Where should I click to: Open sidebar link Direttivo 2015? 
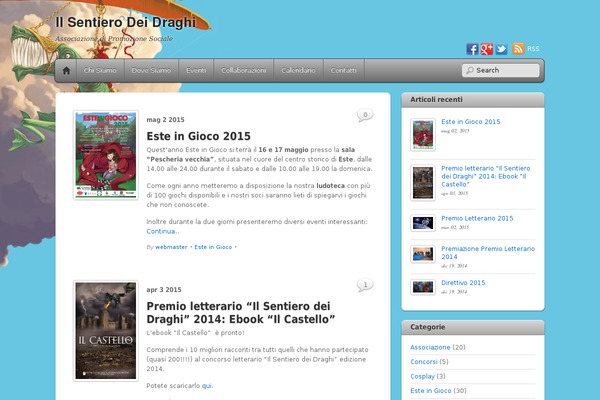coord(463,282)
